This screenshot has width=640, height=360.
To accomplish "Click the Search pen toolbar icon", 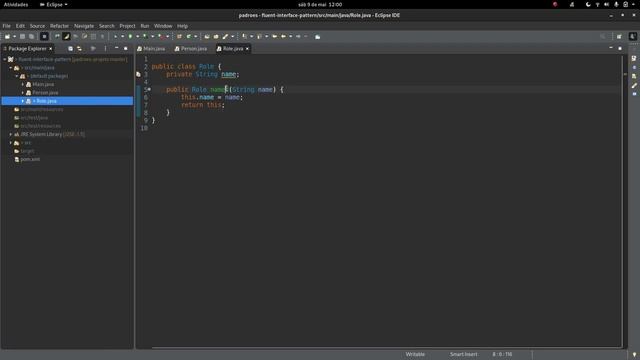I will [x=225, y=37].
